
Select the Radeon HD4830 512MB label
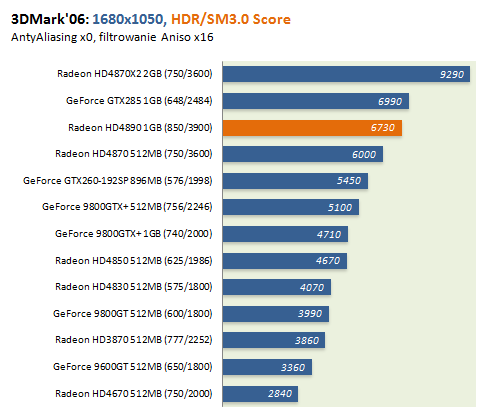tap(134, 287)
